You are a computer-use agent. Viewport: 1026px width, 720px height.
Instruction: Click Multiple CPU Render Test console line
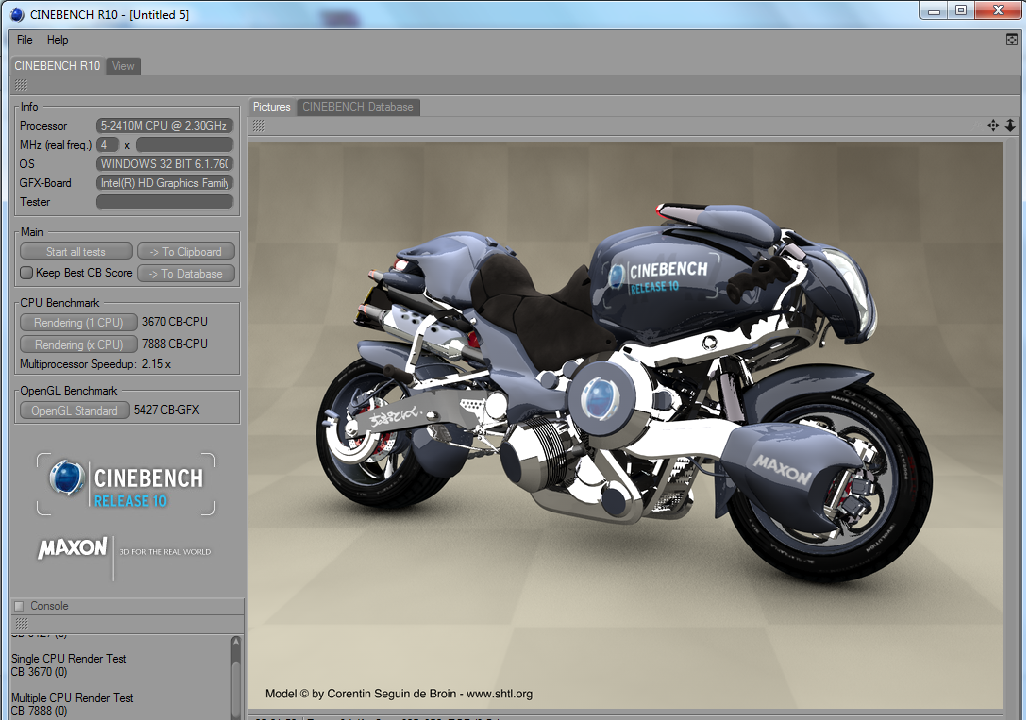coord(72,698)
